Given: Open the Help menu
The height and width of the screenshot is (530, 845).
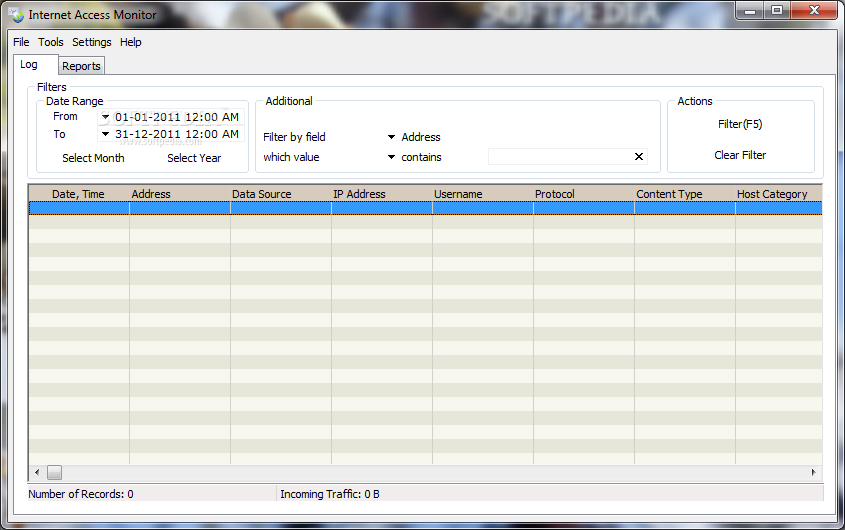Looking at the screenshot, I should [x=130, y=42].
